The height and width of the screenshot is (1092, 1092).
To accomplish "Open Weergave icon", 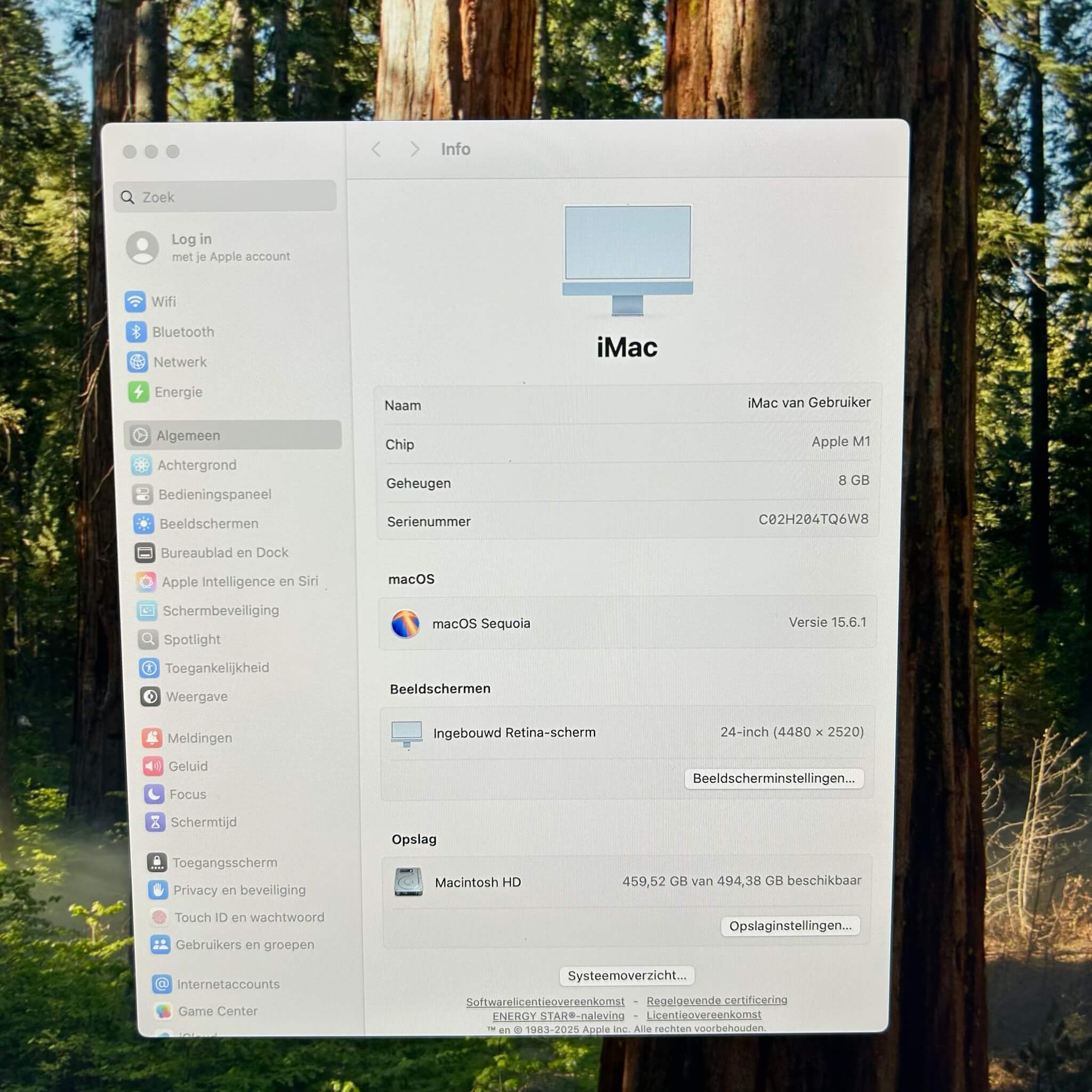I will [150, 696].
